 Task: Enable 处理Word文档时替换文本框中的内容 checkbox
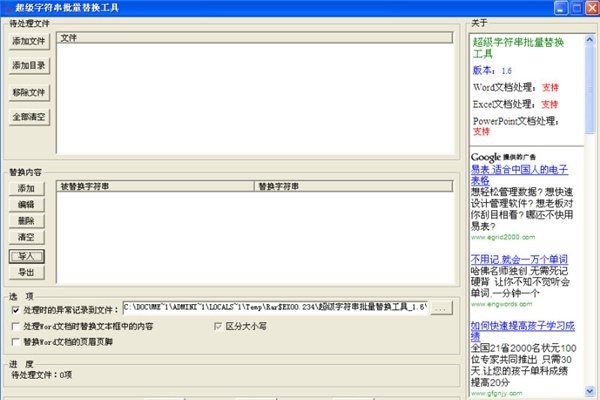(16, 327)
